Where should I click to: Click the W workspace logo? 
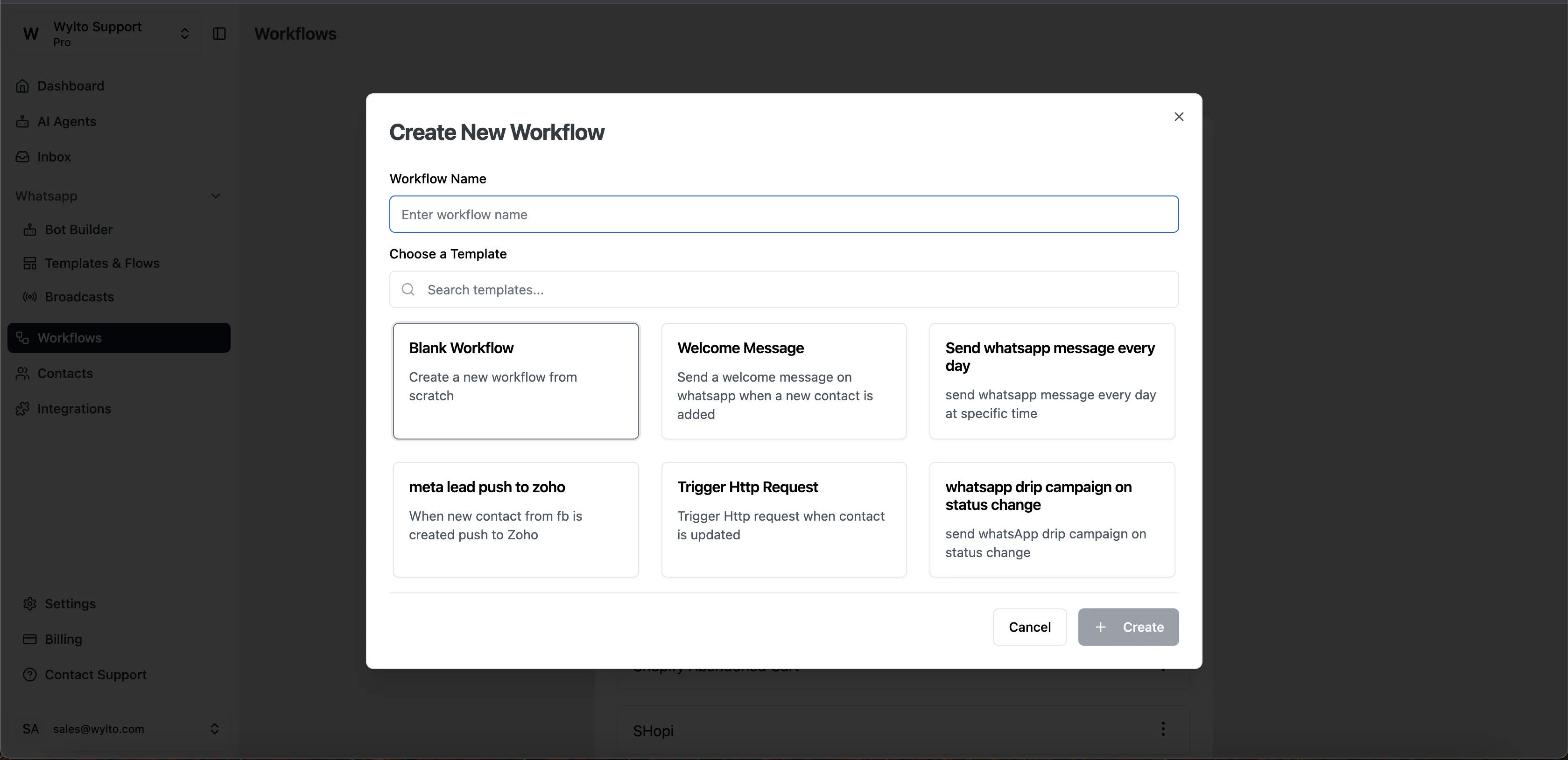coord(31,34)
